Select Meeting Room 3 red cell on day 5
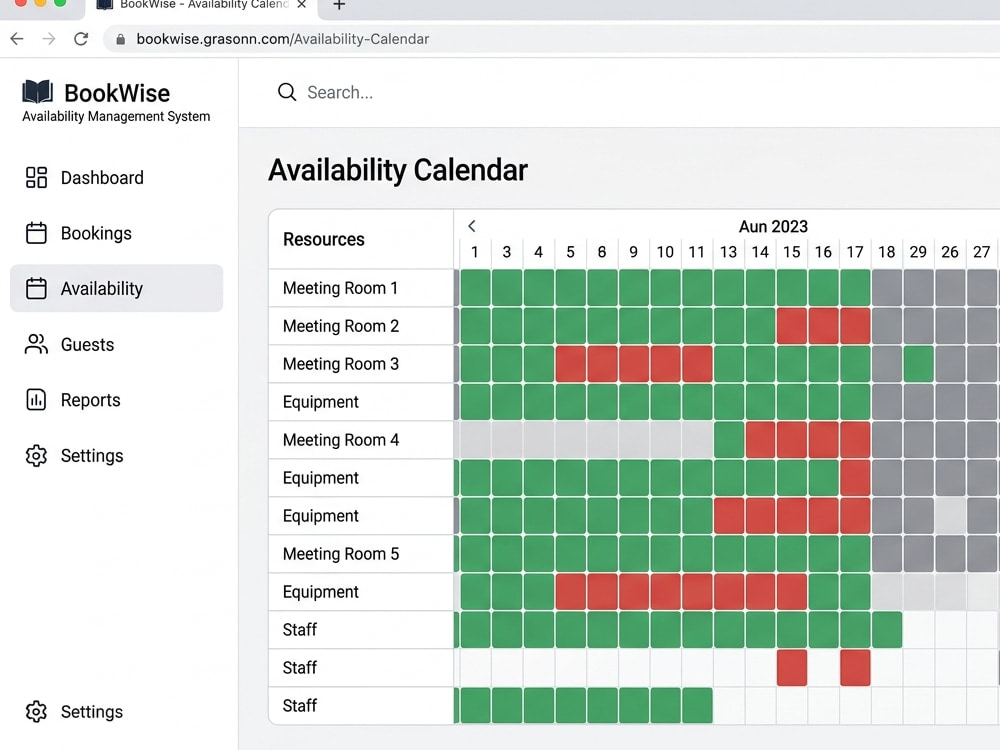The height and width of the screenshot is (750, 1000). click(x=570, y=364)
